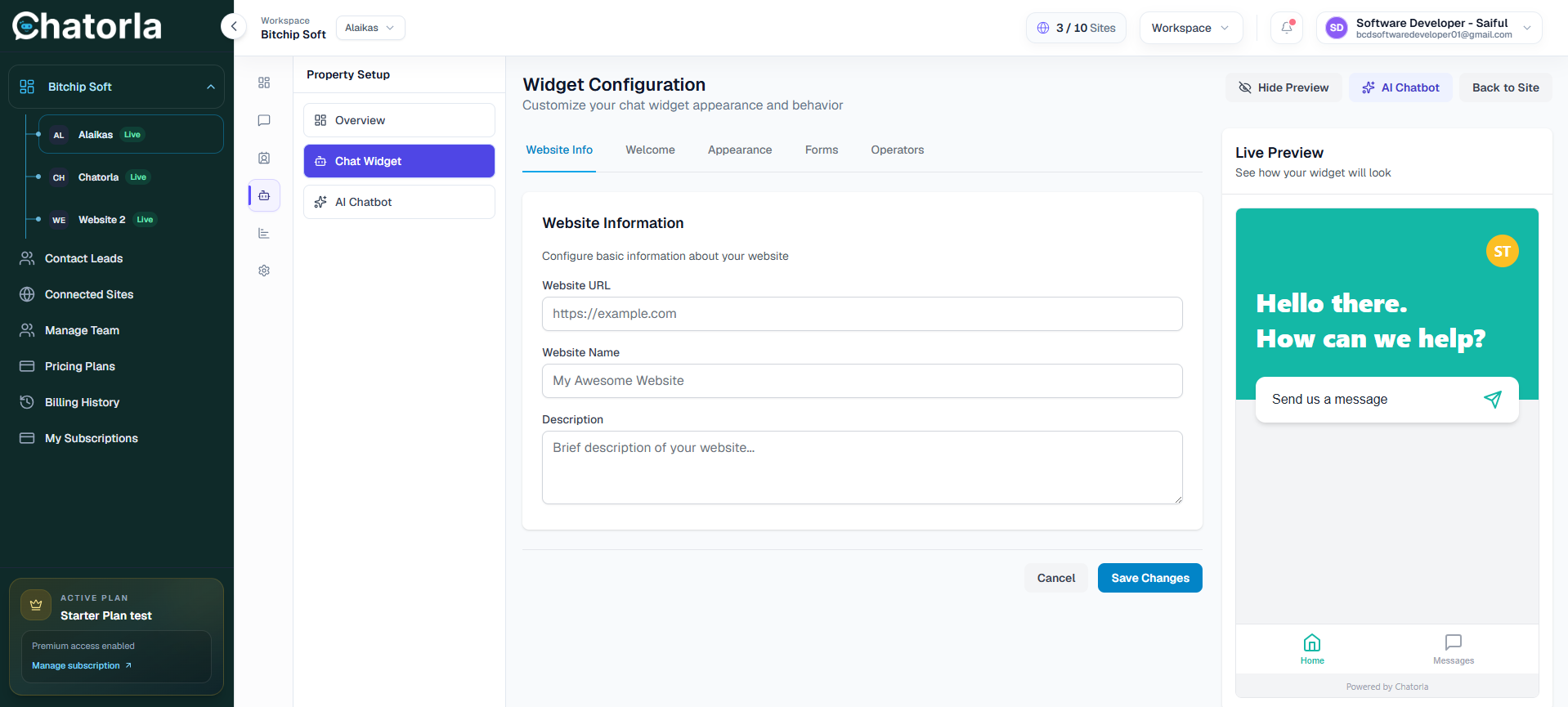Open the analytics chart icon in icon rail
The image size is (1568, 707).
coord(264,233)
